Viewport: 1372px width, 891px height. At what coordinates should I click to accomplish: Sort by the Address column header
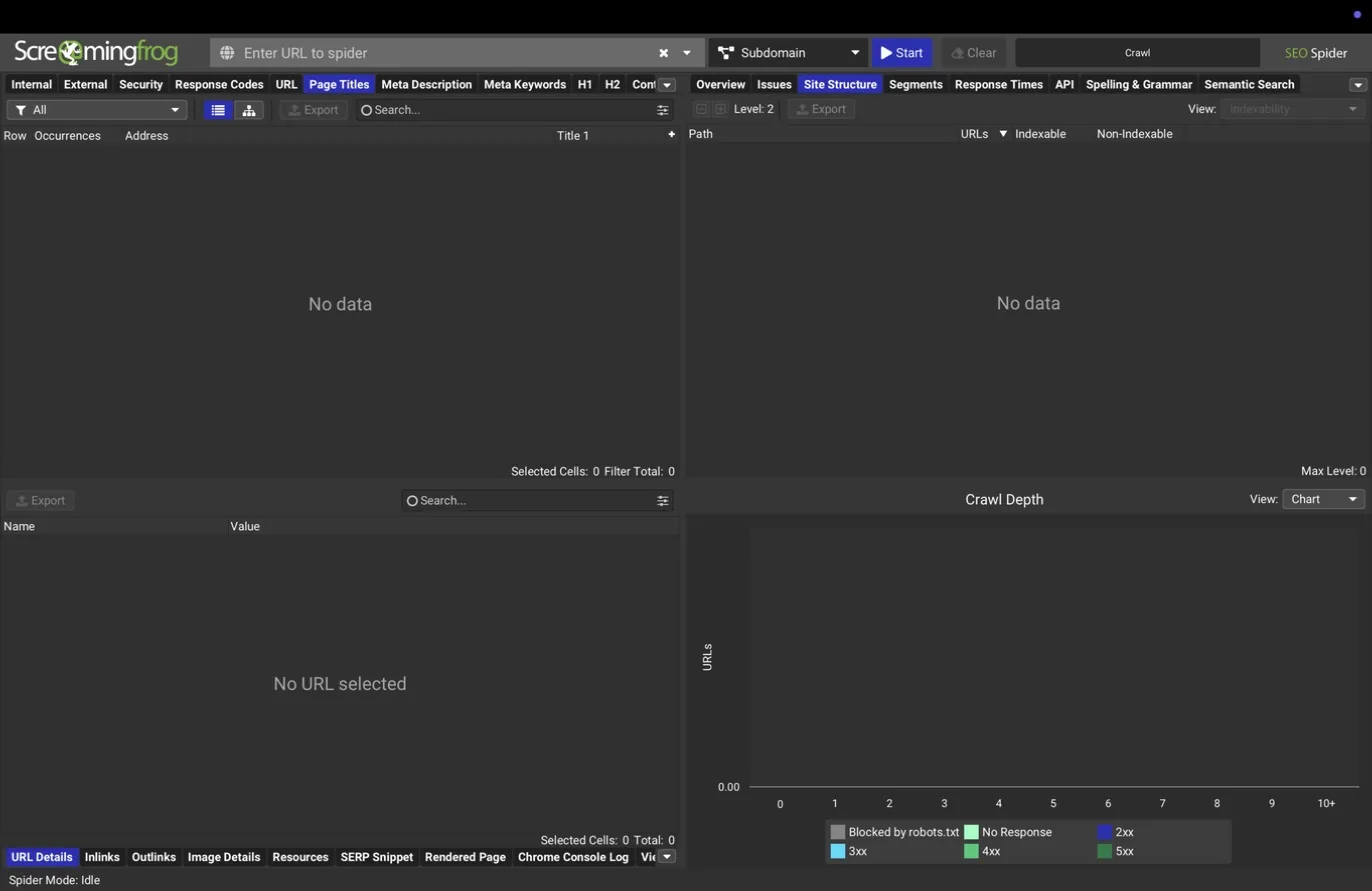pos(147,136)
